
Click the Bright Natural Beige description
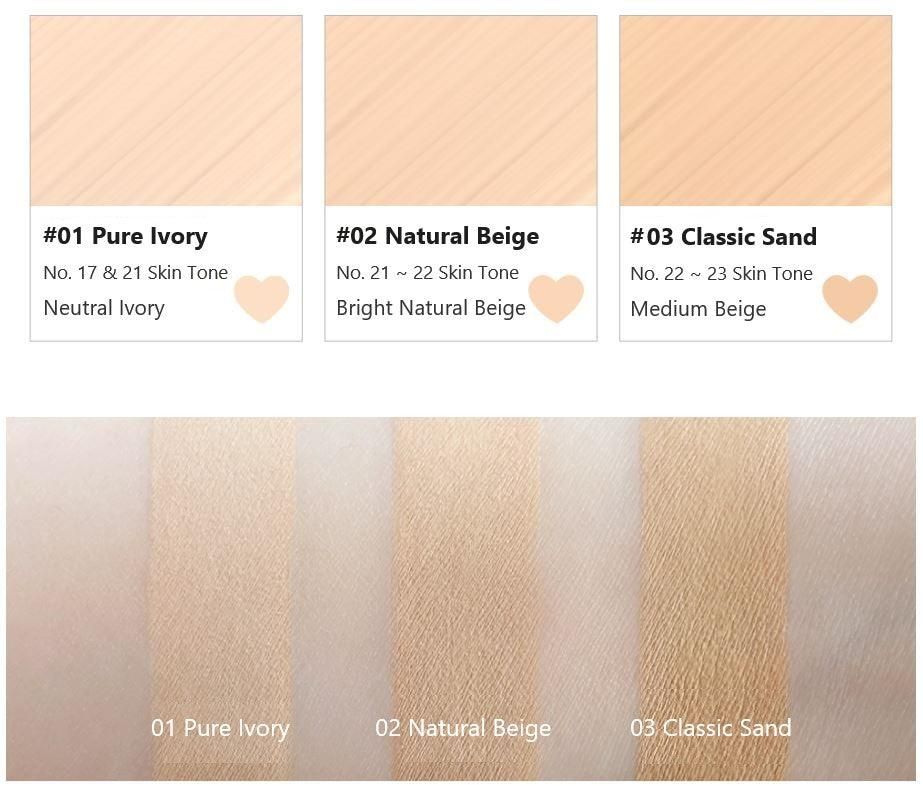[x=431, y=308]
